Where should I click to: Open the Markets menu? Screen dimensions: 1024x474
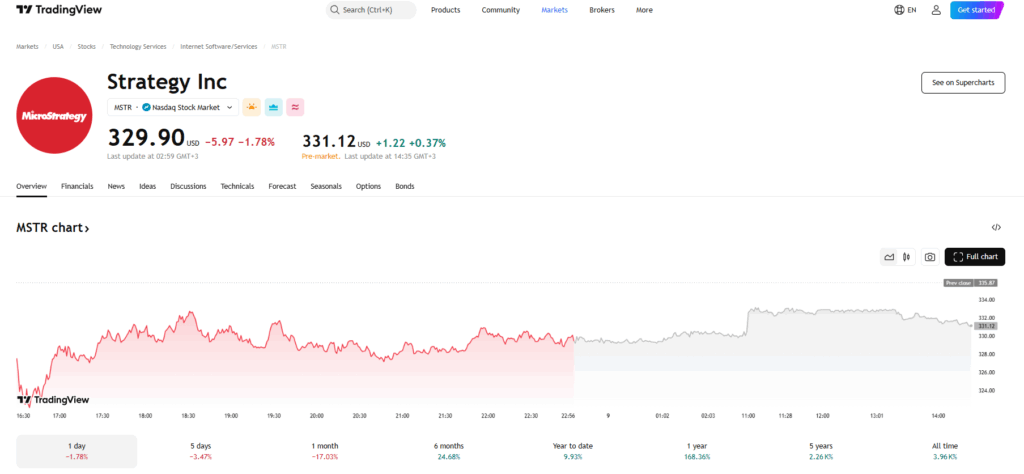coord(554,10)
